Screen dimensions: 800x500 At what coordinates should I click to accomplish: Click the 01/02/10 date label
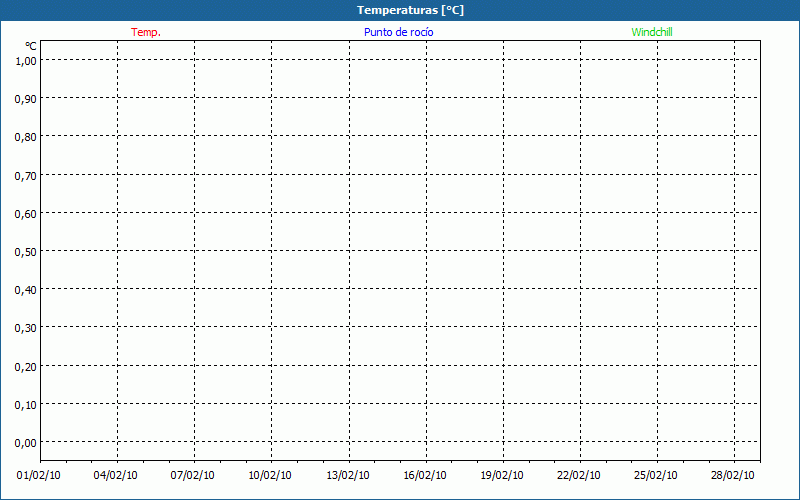pos(38,476)
